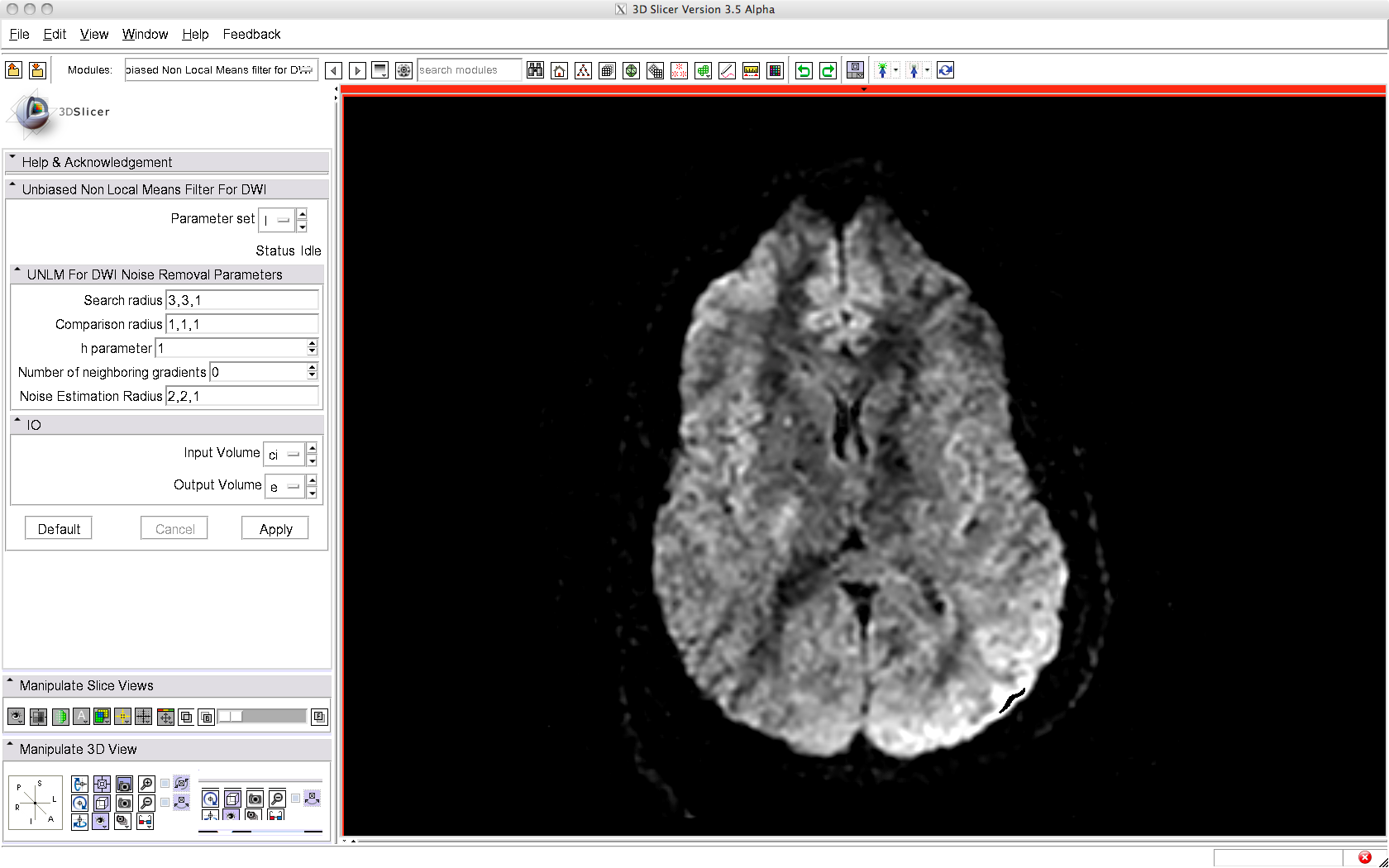Click binoculars search icon in toolbar

536,71
